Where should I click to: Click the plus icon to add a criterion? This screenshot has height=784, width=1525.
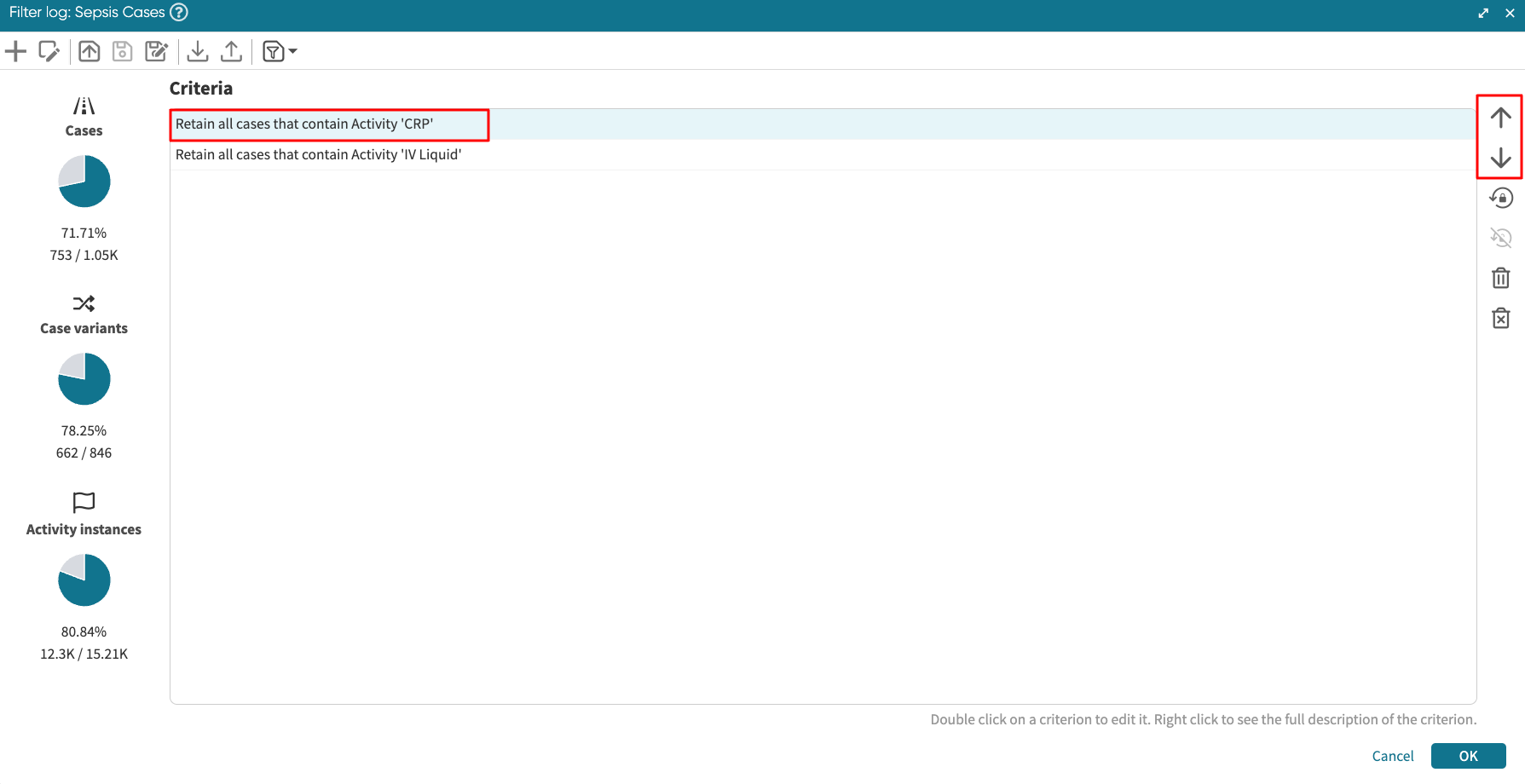(x=15, y=52)
